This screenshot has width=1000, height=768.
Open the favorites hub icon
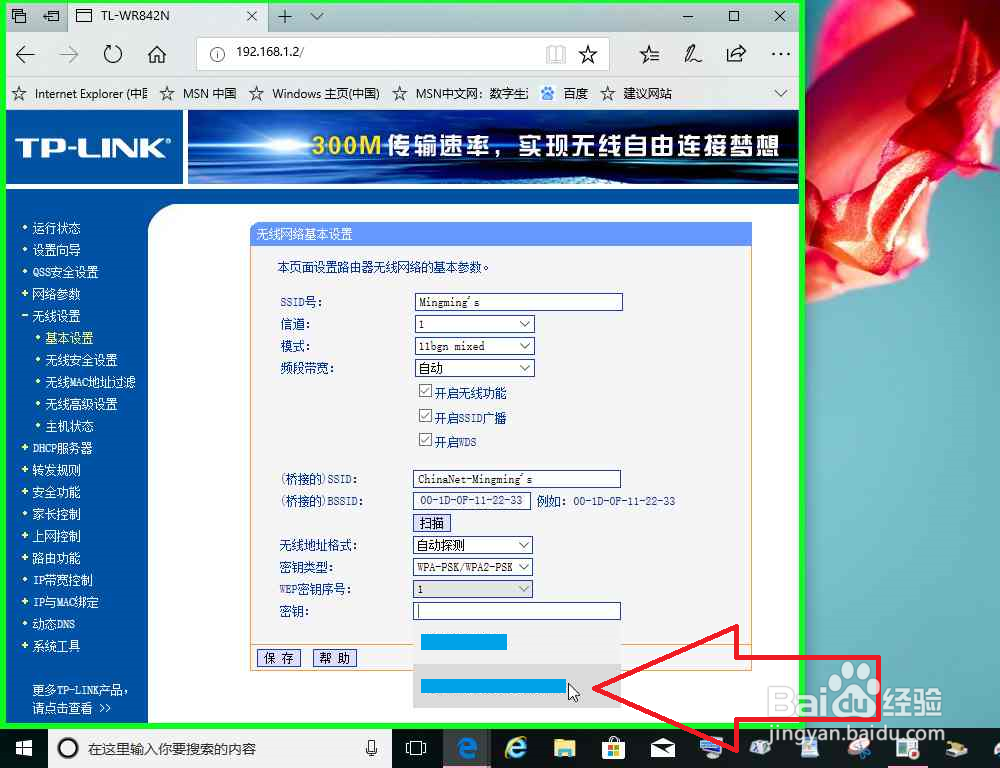tap(649, 55)
